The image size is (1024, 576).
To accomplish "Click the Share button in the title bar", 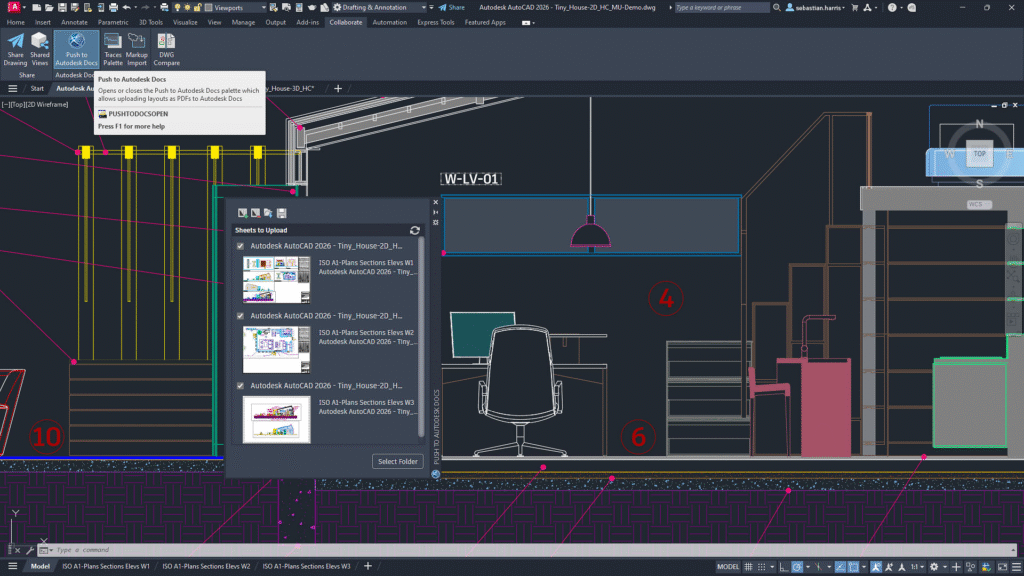I will tap(451, 6).
